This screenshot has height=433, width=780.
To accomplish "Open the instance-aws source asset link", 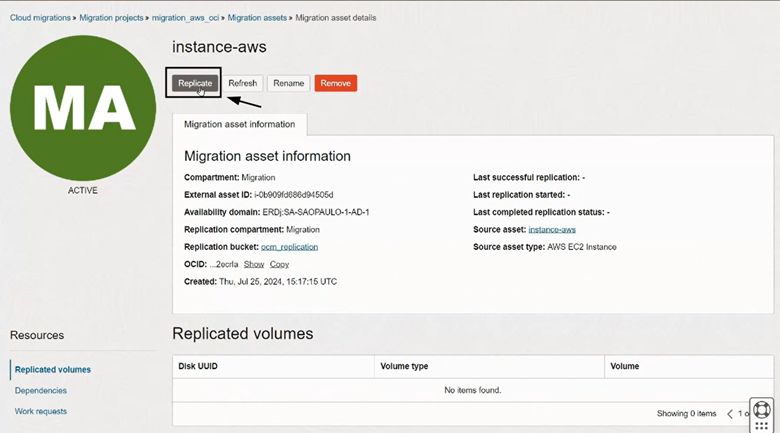I will (552, 230).
